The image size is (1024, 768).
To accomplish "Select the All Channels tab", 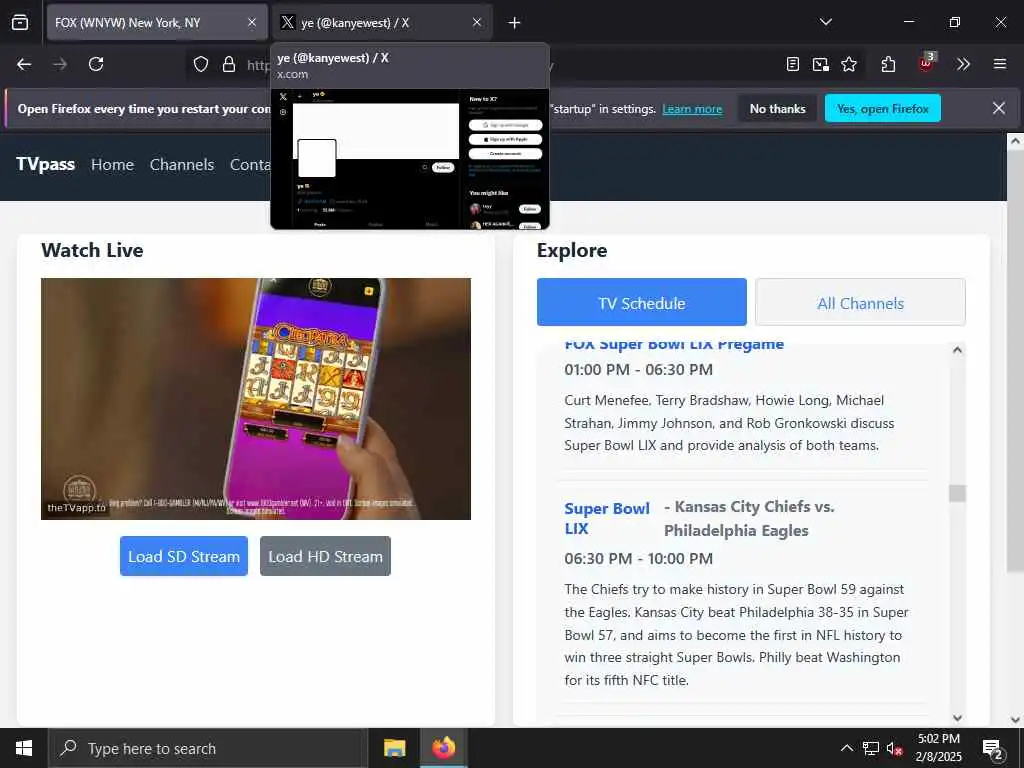I will pos(860,302).
